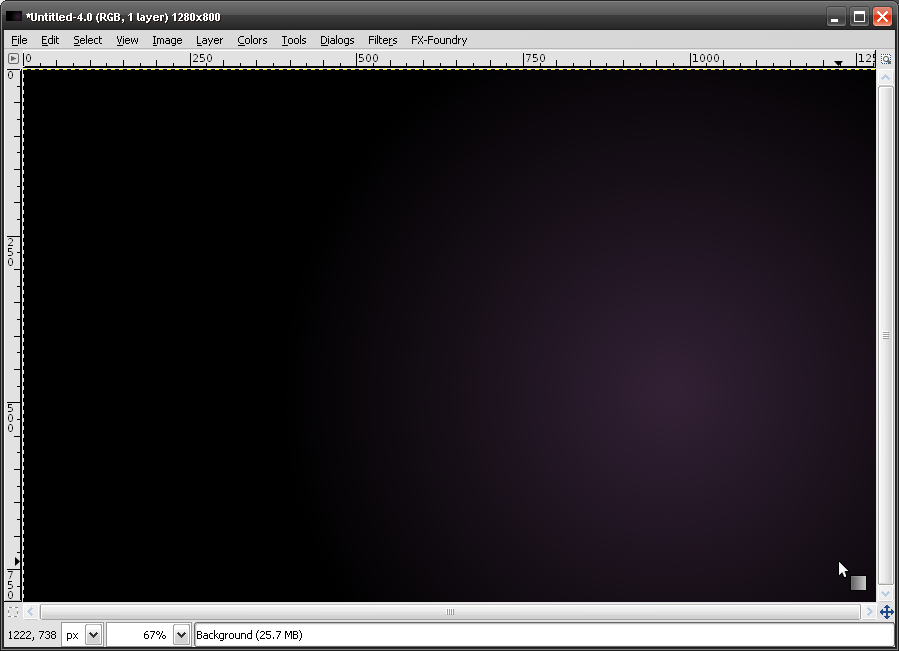Screen dimensions: 899x651
Task: Click the GIMP window icon in the title bar
Action: click(x=14, y=17)
